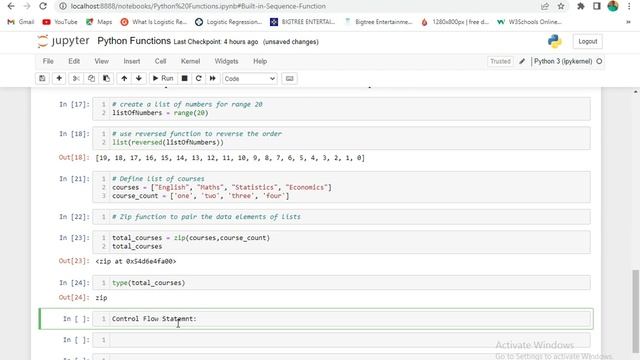Copy selected cells icon
Screen dimensions: 640x360
click(x=91, y=78)
